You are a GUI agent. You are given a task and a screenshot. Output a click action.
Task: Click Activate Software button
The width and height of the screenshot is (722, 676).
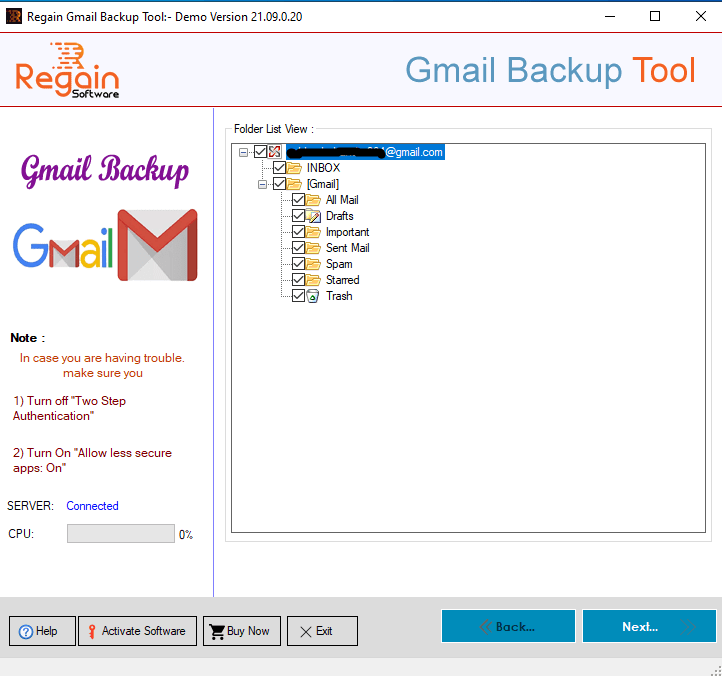137,631
